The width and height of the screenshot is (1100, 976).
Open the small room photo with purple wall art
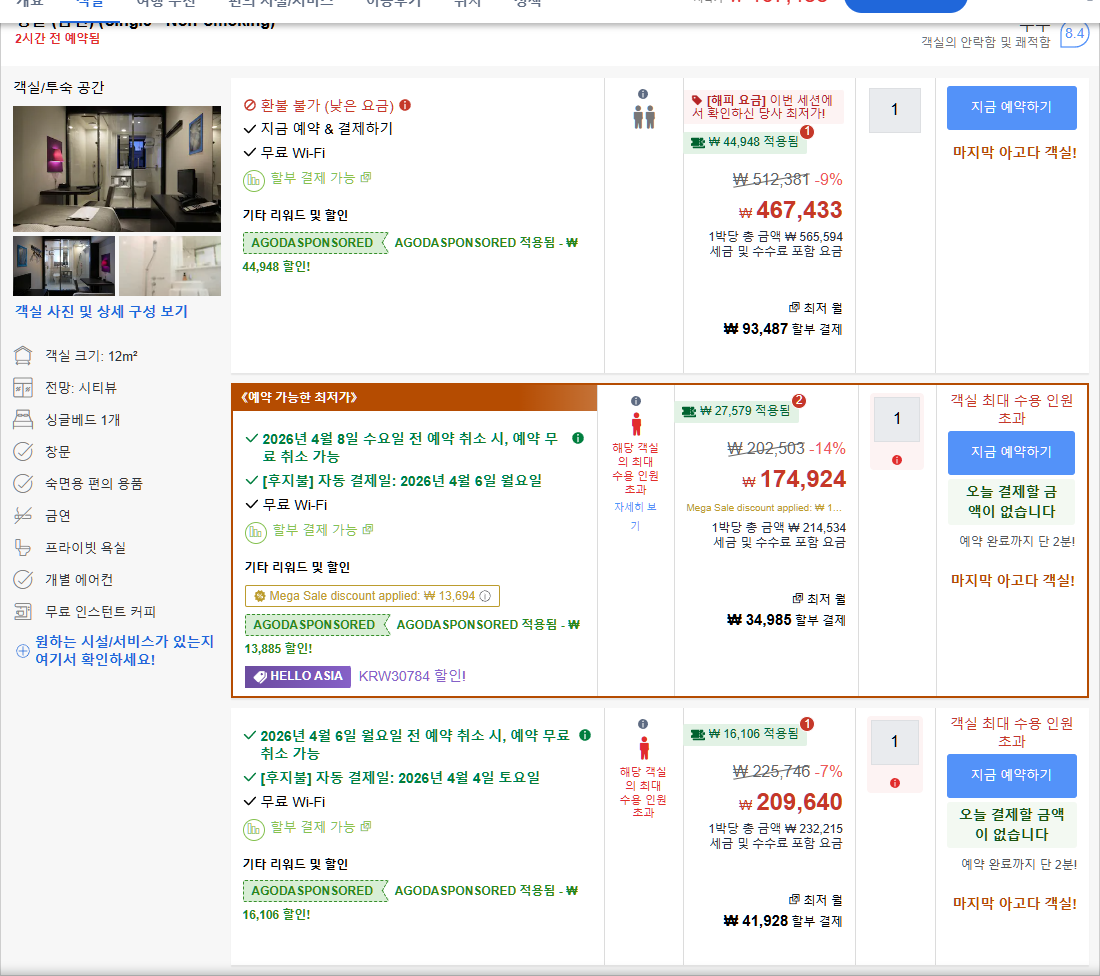tap(64, 266)
